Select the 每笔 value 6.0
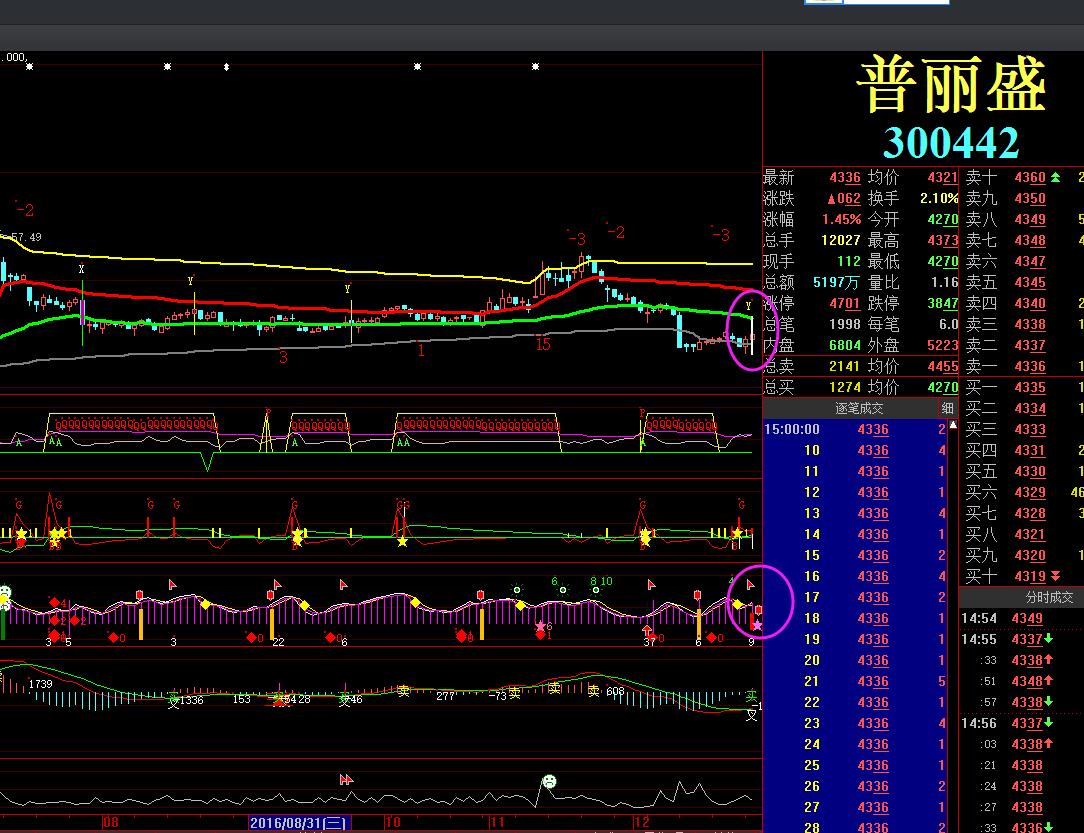The image size is (1084, 833). point(948,324)
